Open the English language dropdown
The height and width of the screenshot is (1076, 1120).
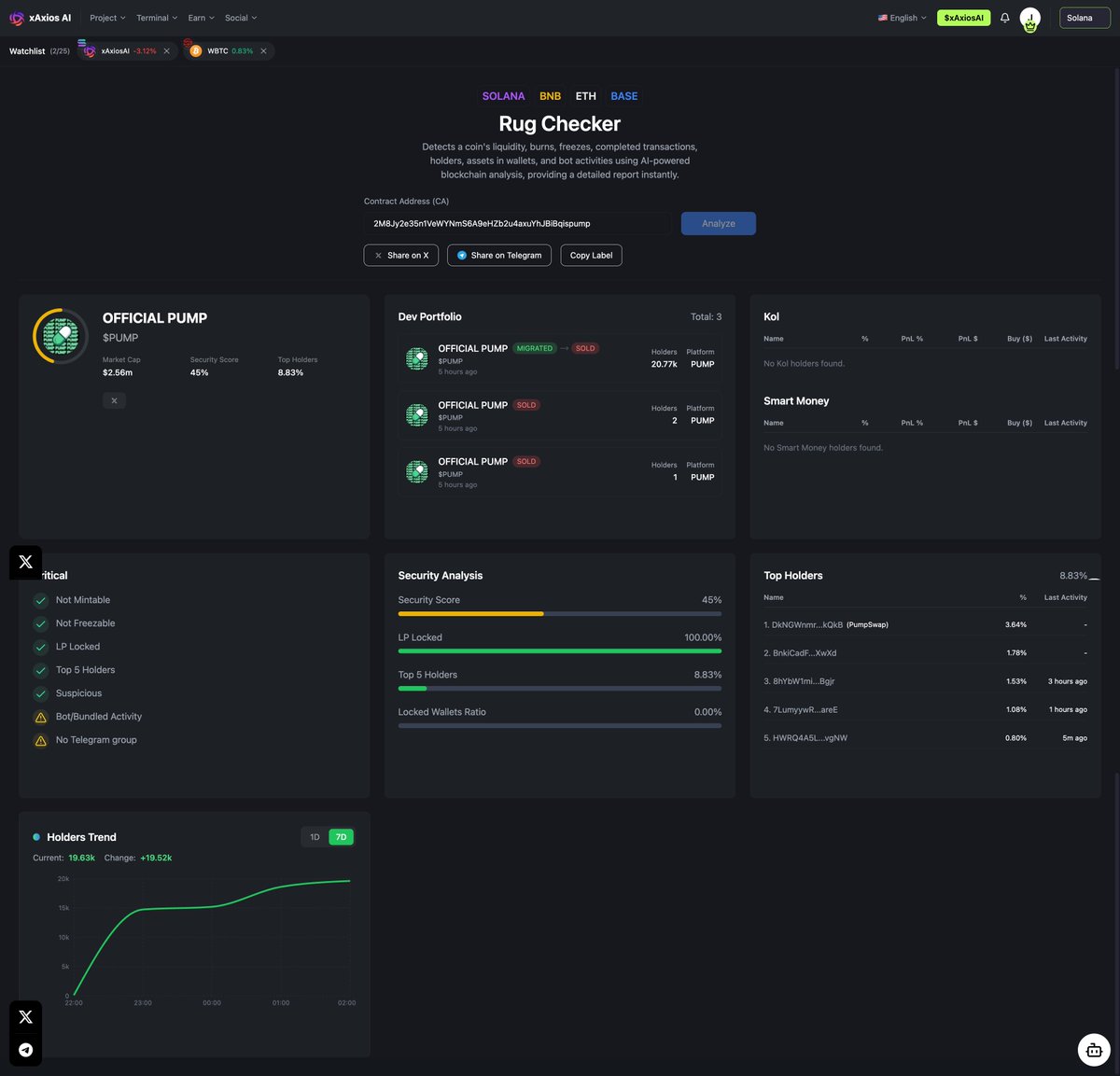coord(903,18)
